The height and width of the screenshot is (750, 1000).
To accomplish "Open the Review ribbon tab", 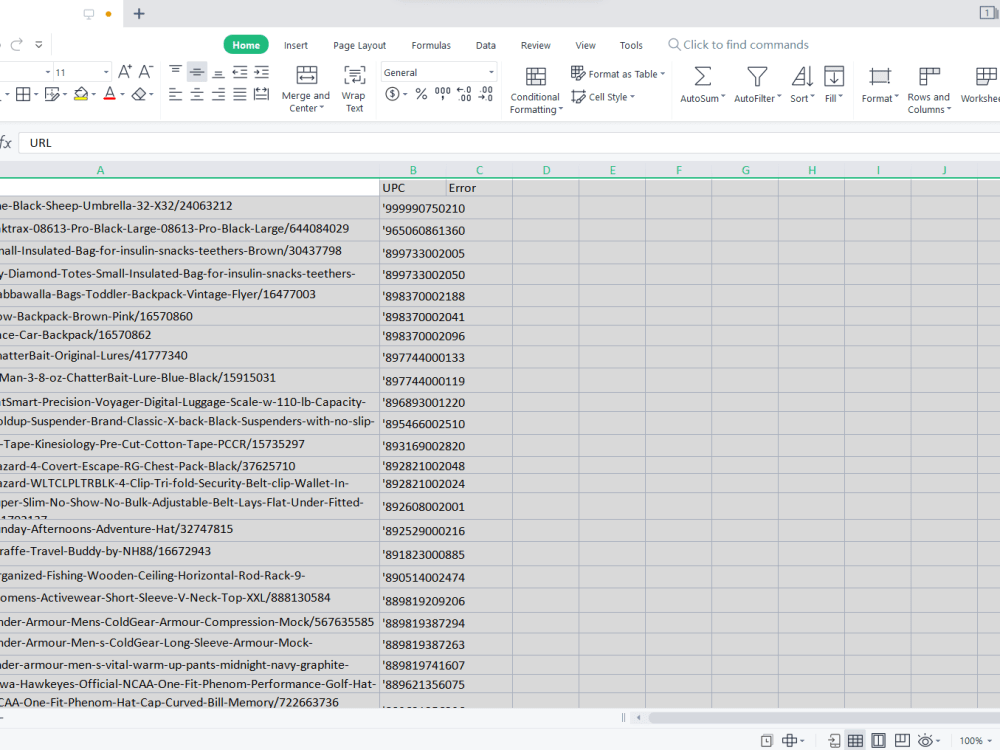I will pyautogui.click(x=536, y=45).
